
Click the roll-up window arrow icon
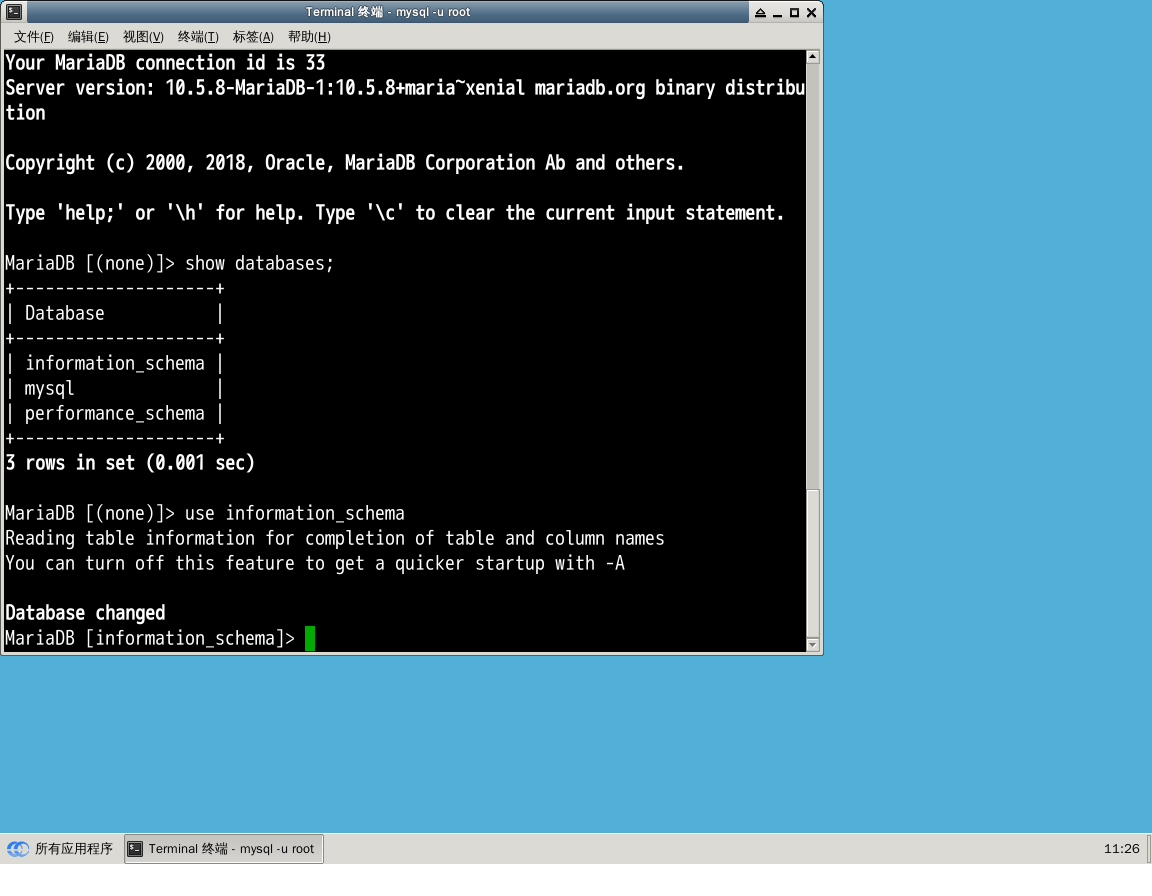click(760, 12)
